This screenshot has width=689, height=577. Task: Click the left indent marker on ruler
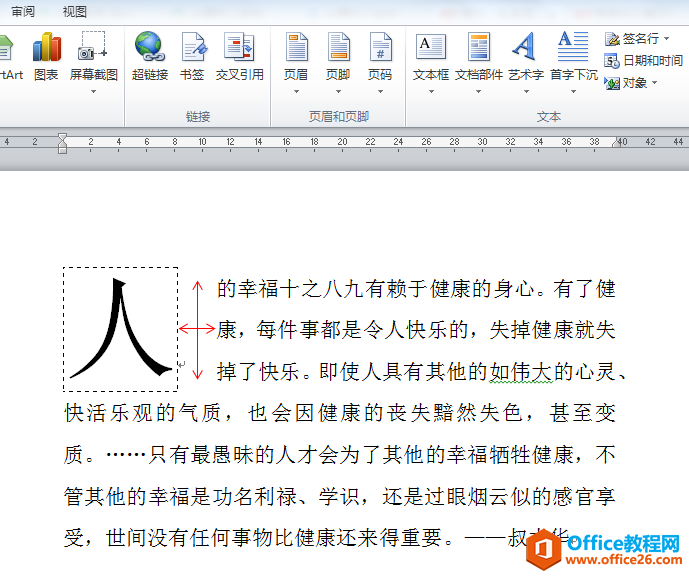[x=62, y=149]
